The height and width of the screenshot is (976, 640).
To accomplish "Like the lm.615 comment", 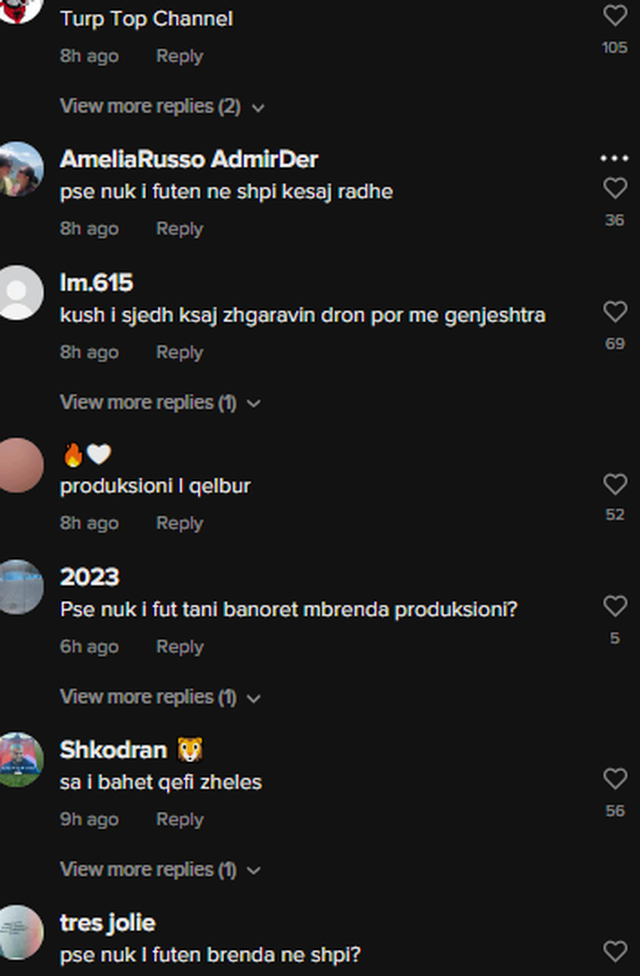I will (614, 311).
